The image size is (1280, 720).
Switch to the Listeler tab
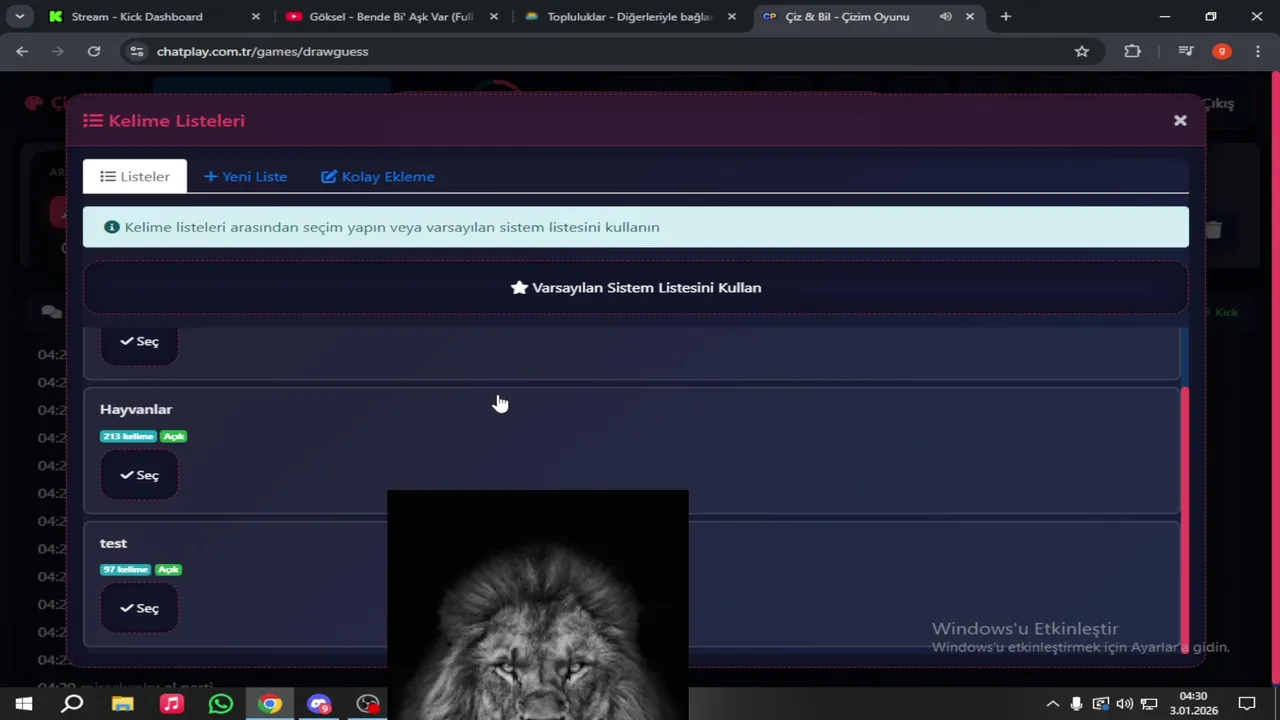(135, 176)
